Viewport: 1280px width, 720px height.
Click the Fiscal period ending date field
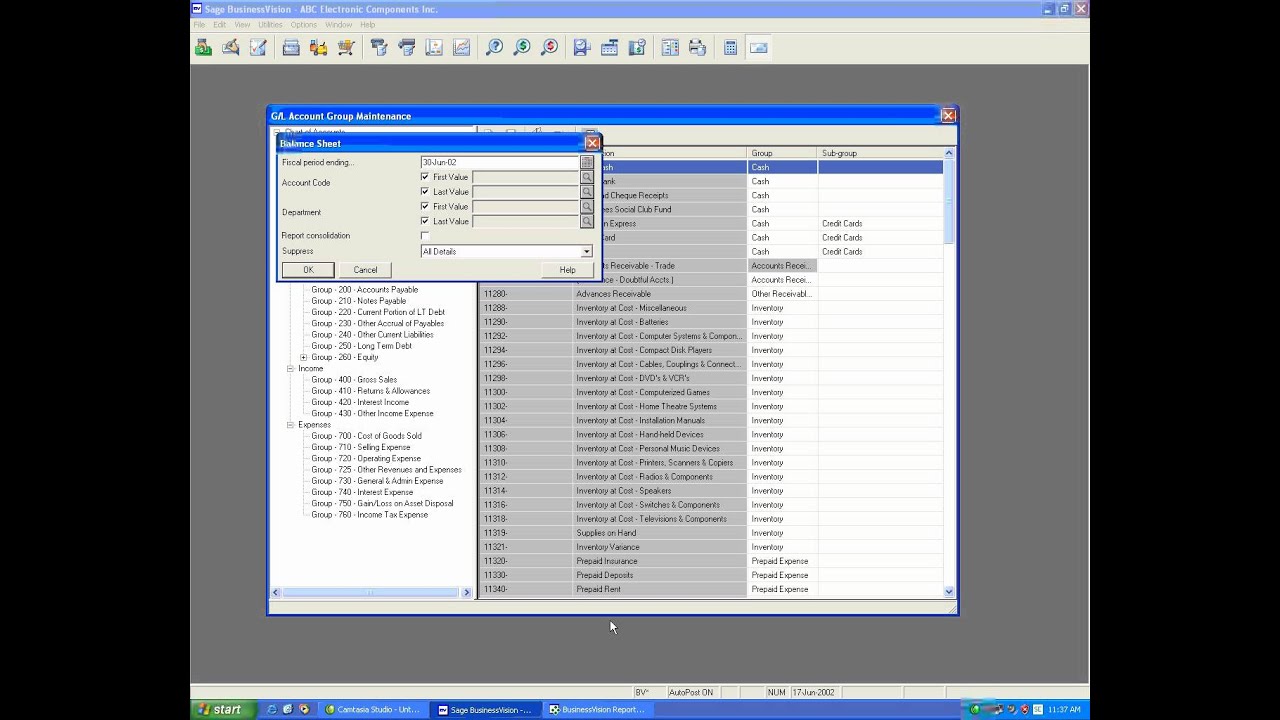(x=500, y=162)
